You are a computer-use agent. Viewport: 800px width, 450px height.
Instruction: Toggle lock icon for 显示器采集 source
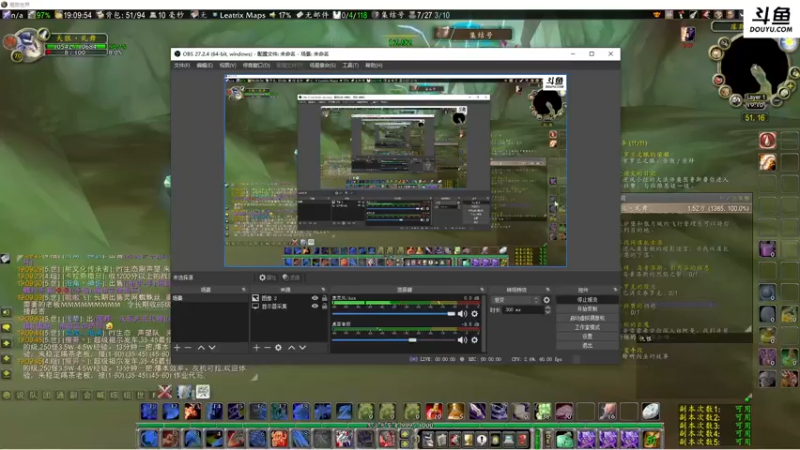(x=324, y=306)
